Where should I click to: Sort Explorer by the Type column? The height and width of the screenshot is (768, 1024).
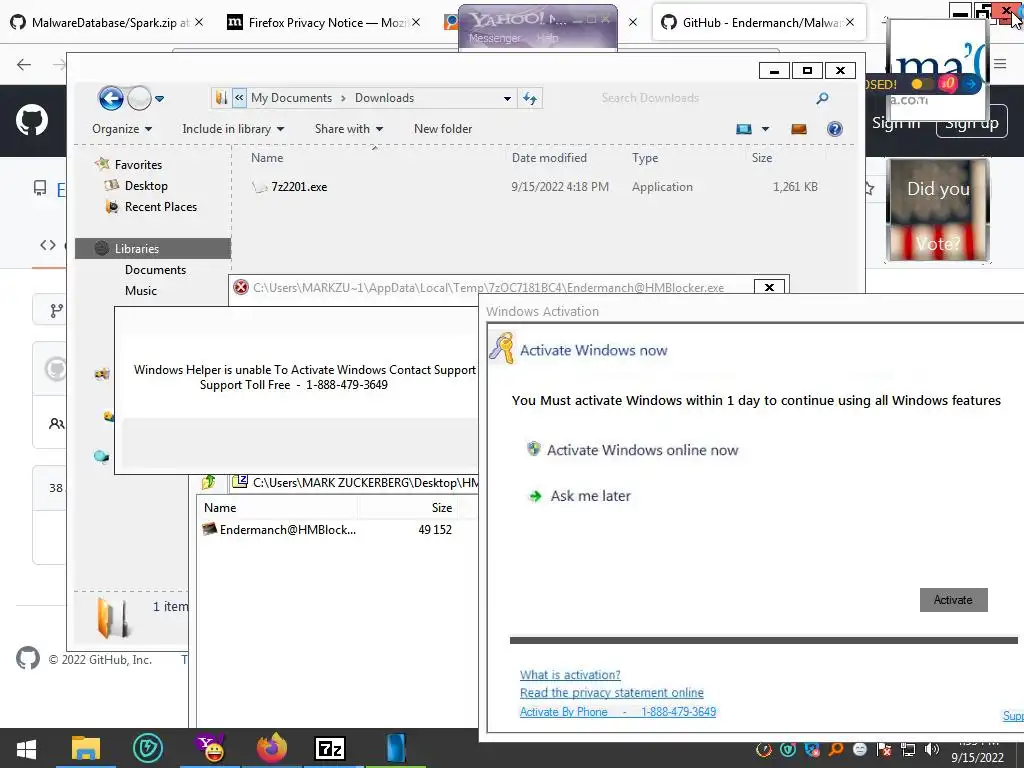point(645,157)
